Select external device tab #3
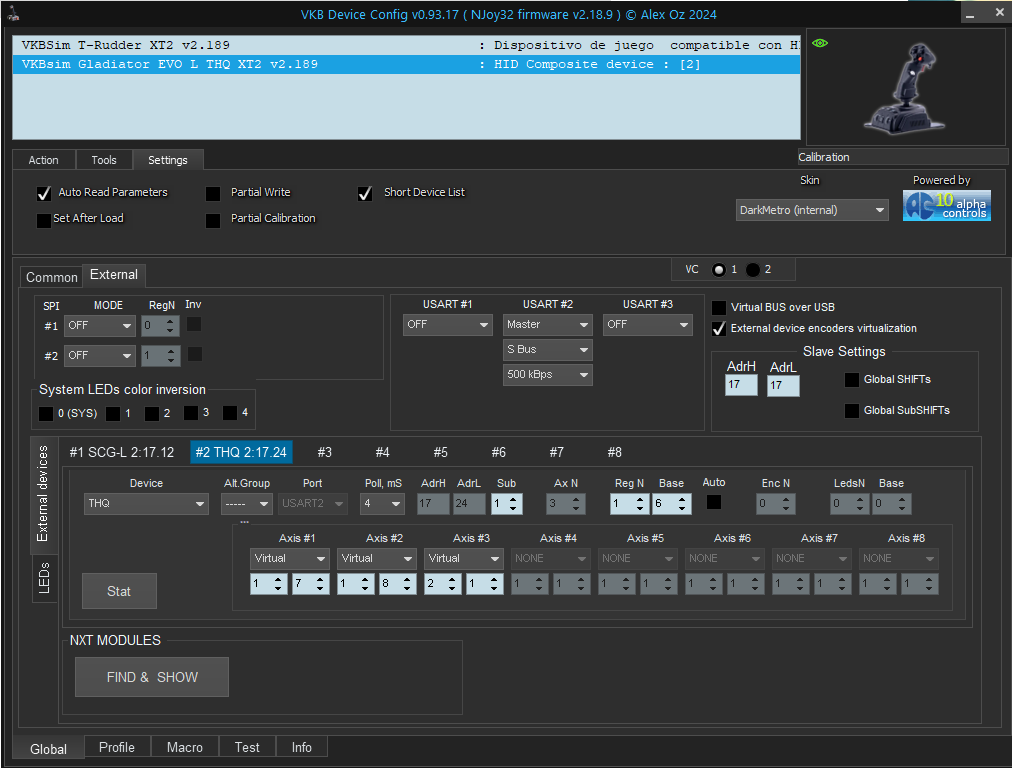 pos(325,452)
